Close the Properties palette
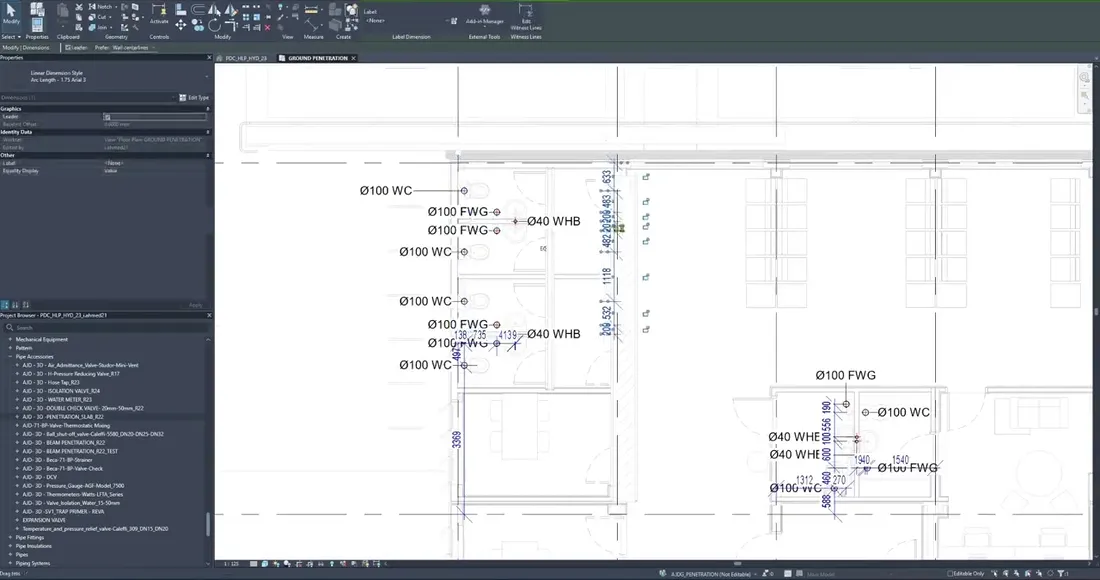This screenshot has height=580, width=1100. click(209, 58)
